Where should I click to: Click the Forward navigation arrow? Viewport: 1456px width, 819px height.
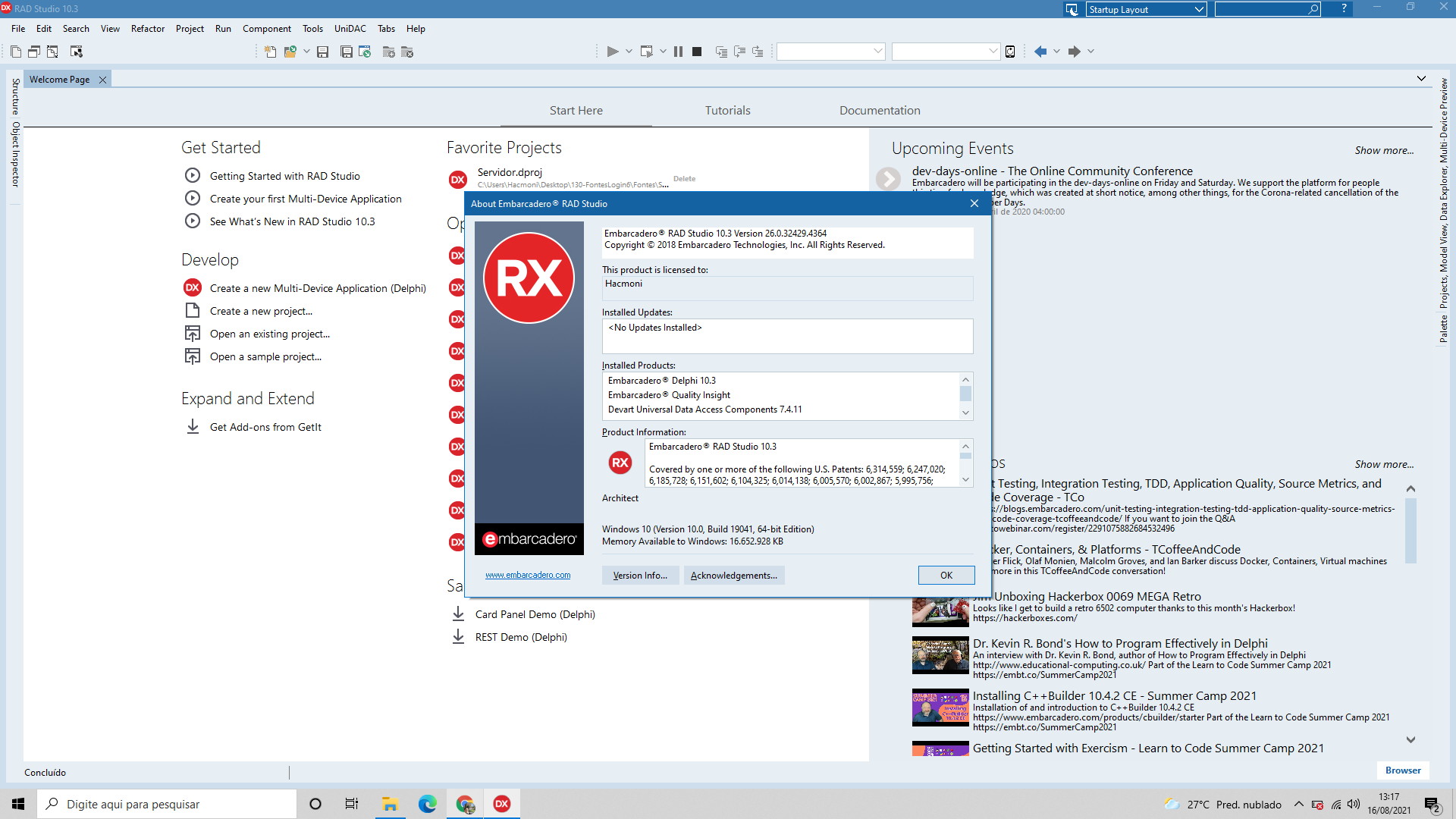coord(1075,52)
